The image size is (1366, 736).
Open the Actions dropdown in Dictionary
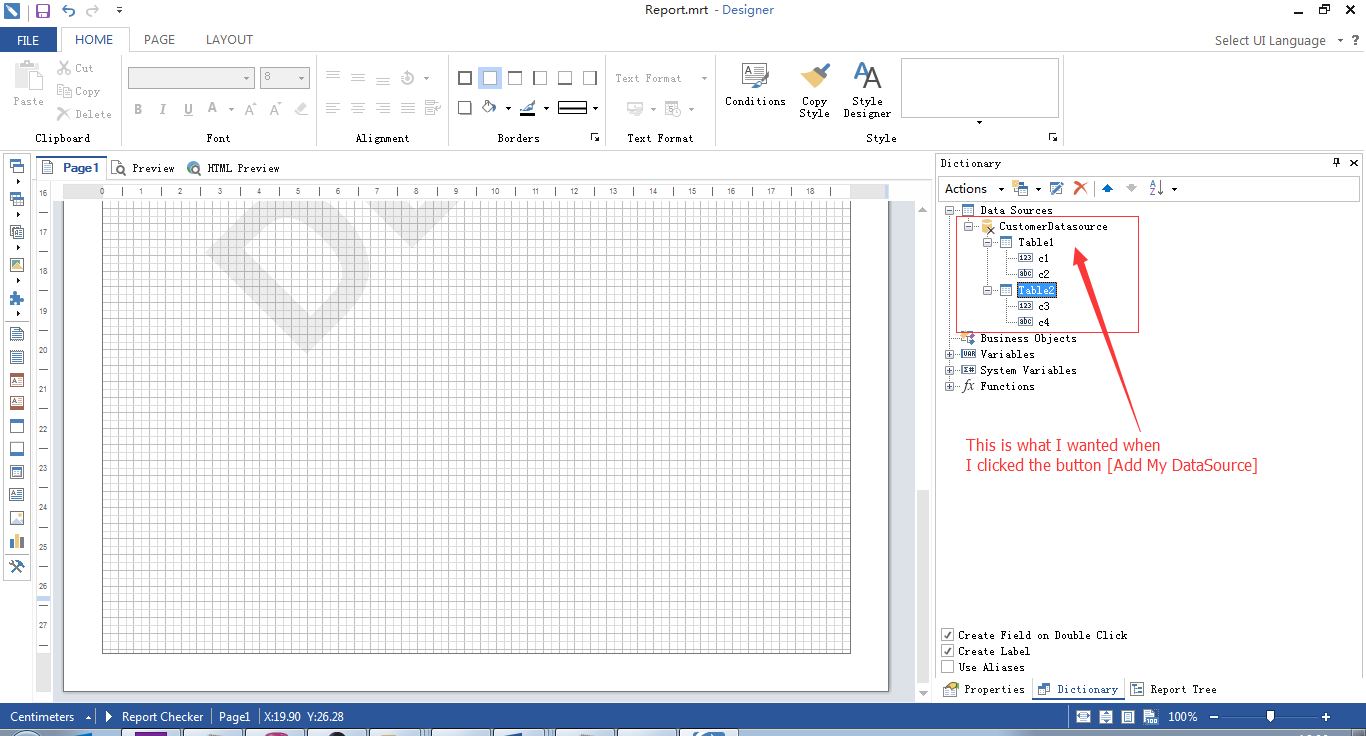[973, 188]
